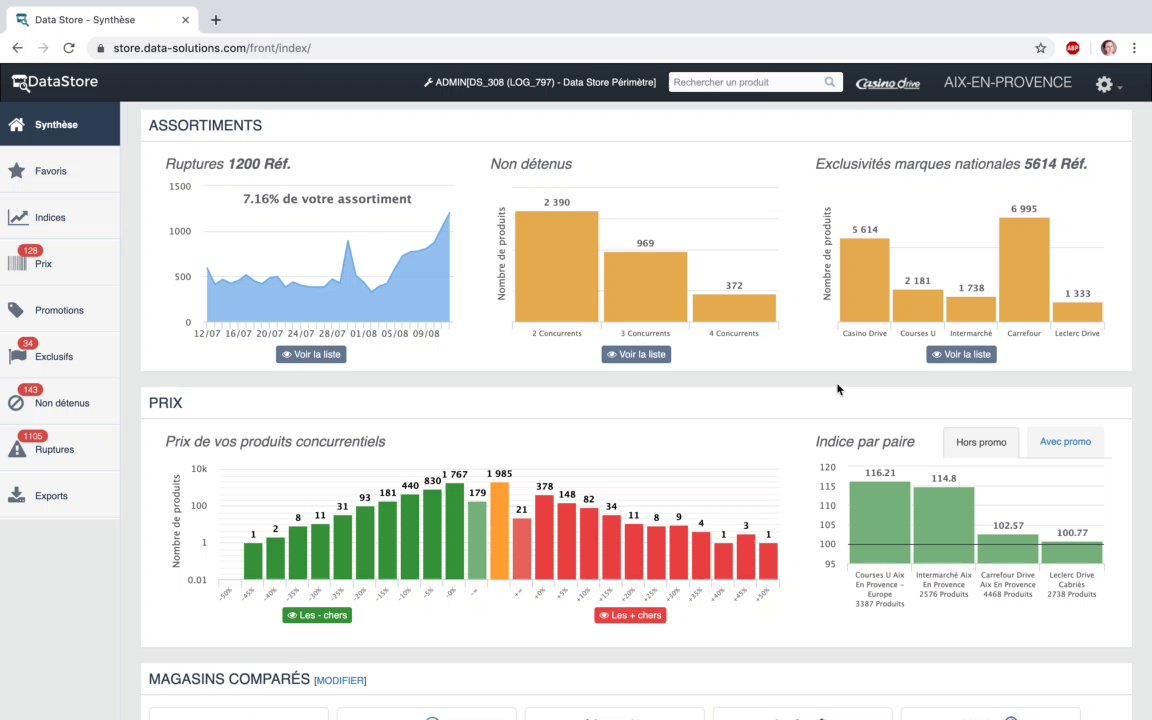View list under Exclusivités marques nationales

(961, 354)
